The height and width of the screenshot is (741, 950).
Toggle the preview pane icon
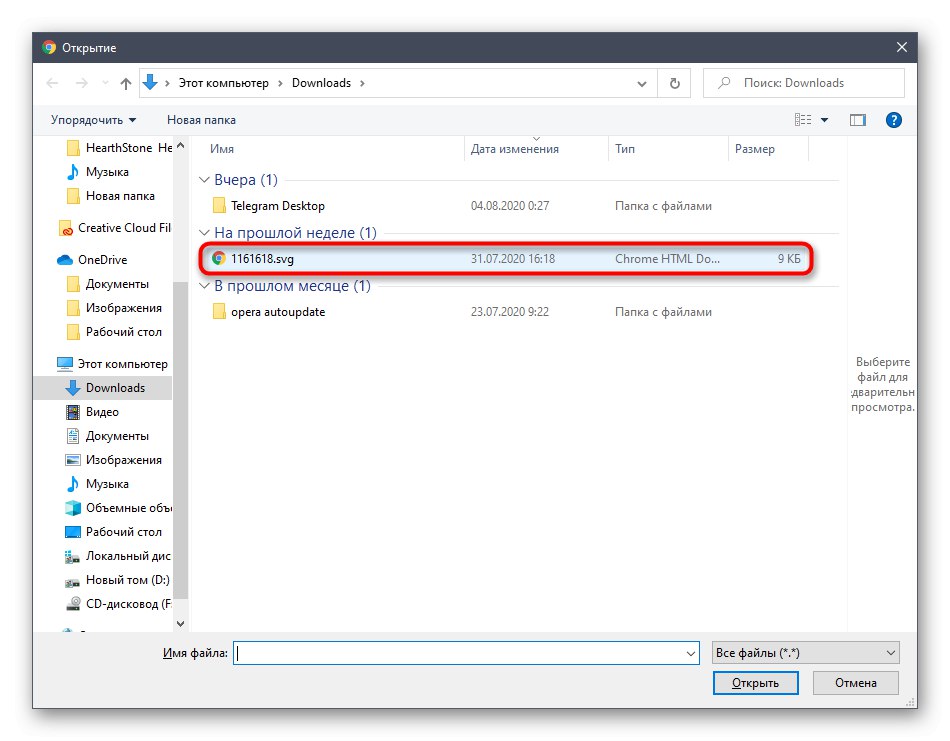(x=858, y=120)
